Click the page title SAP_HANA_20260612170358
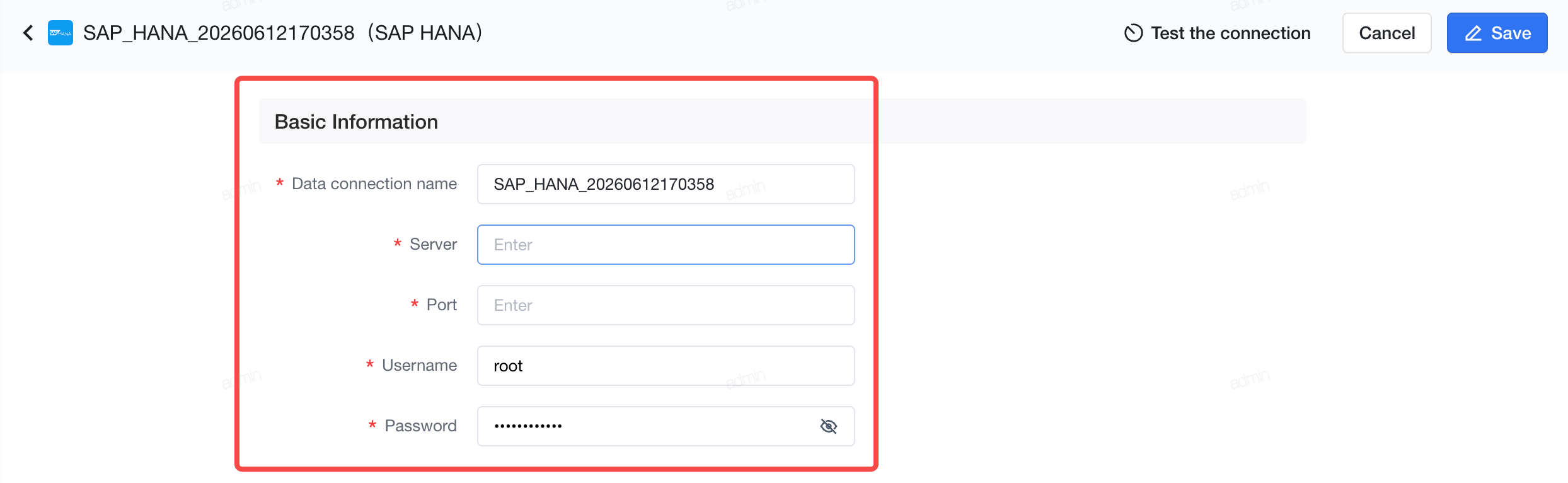 pyautogui.click(x=219, y=33)
